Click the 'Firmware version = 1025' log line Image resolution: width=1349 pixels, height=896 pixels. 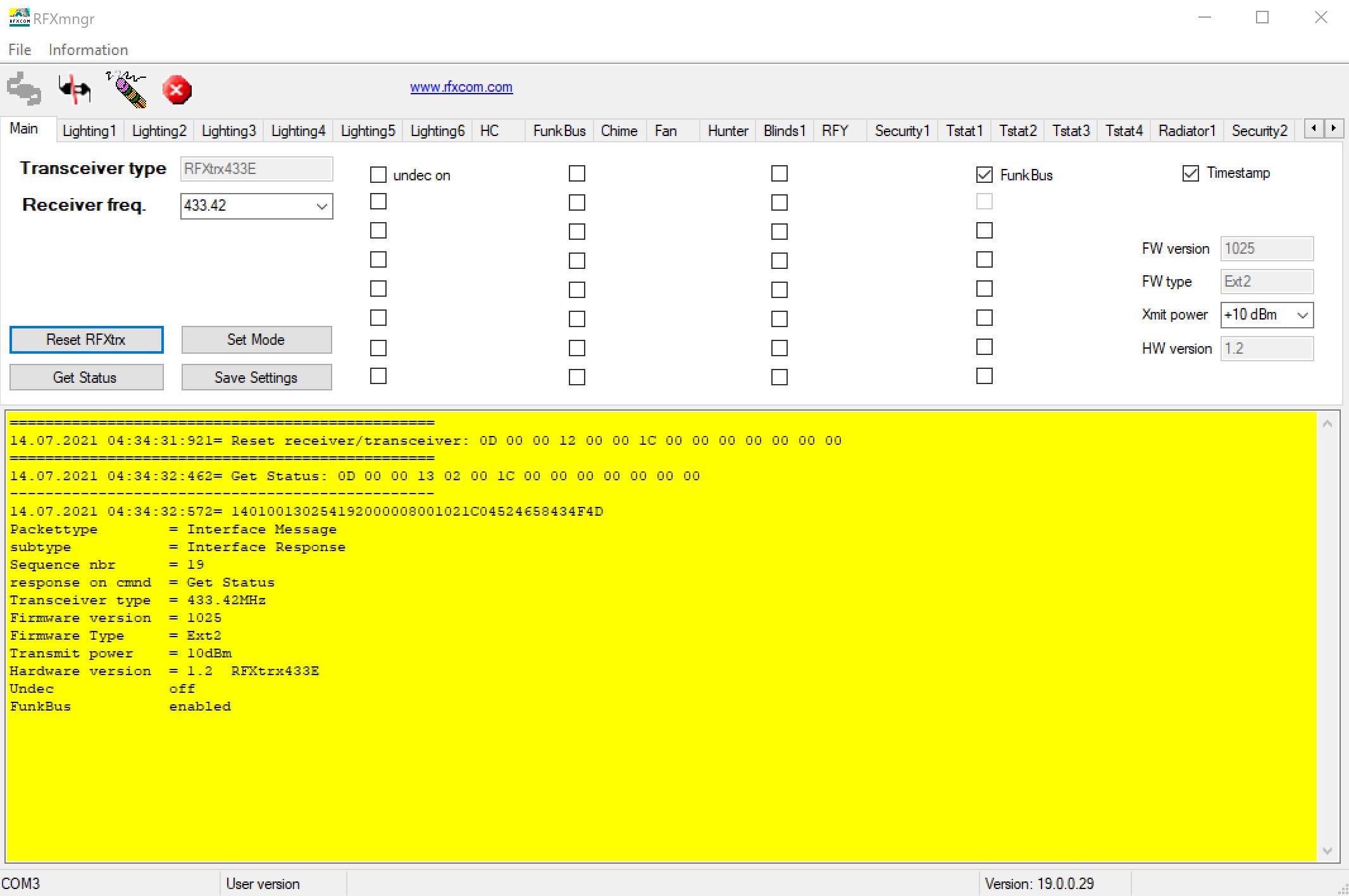click(x=116, y=618)
